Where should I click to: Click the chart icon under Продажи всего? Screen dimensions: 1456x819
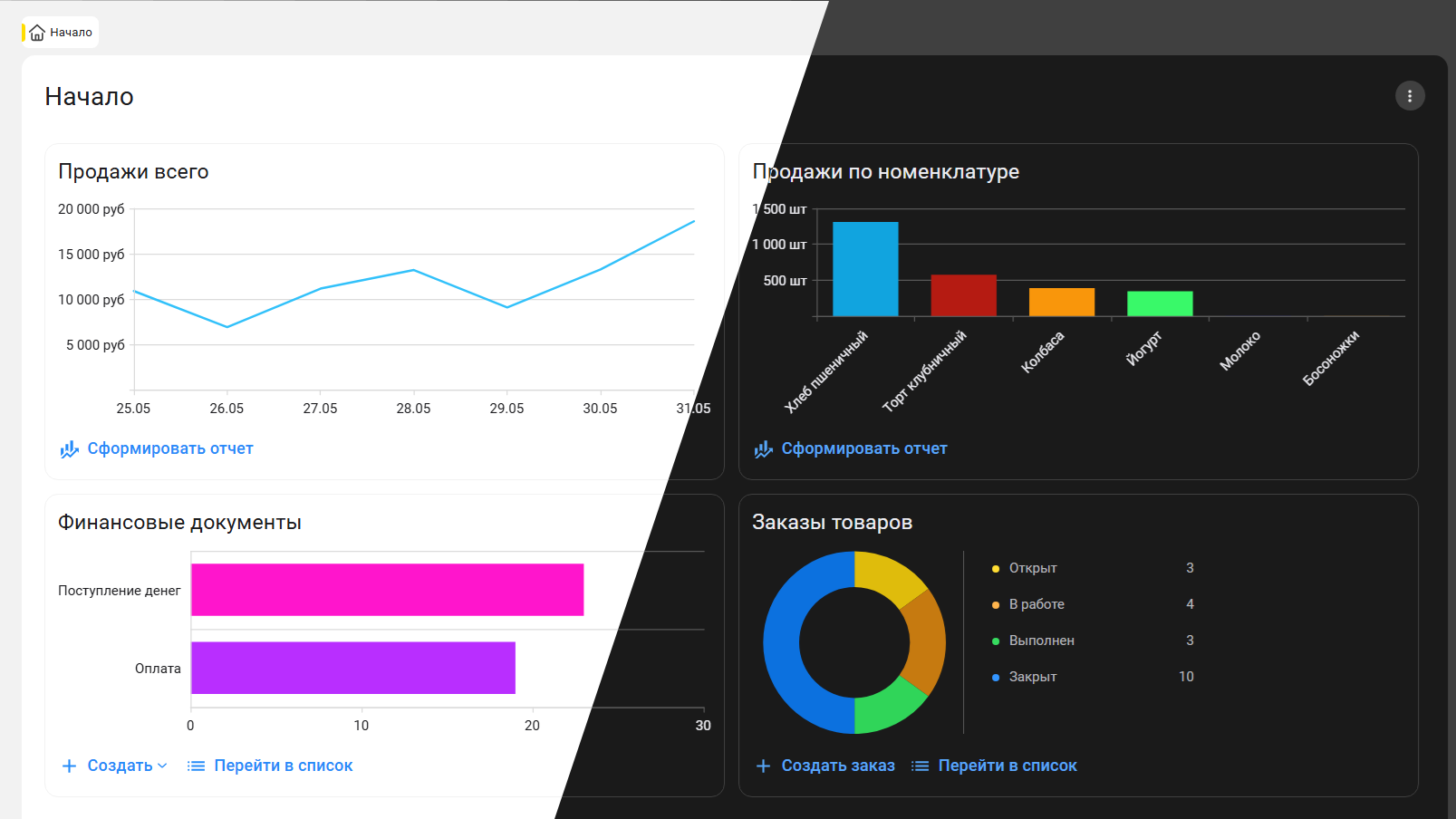pyautogui.click(x=69, y=449)
